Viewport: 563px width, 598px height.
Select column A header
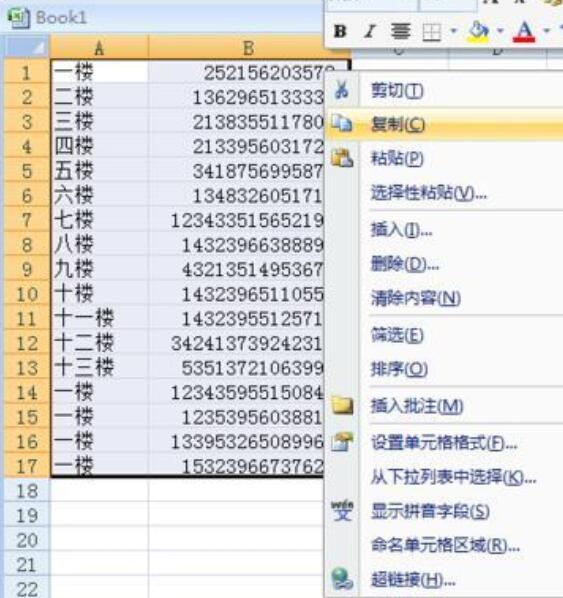click(99, 48)
